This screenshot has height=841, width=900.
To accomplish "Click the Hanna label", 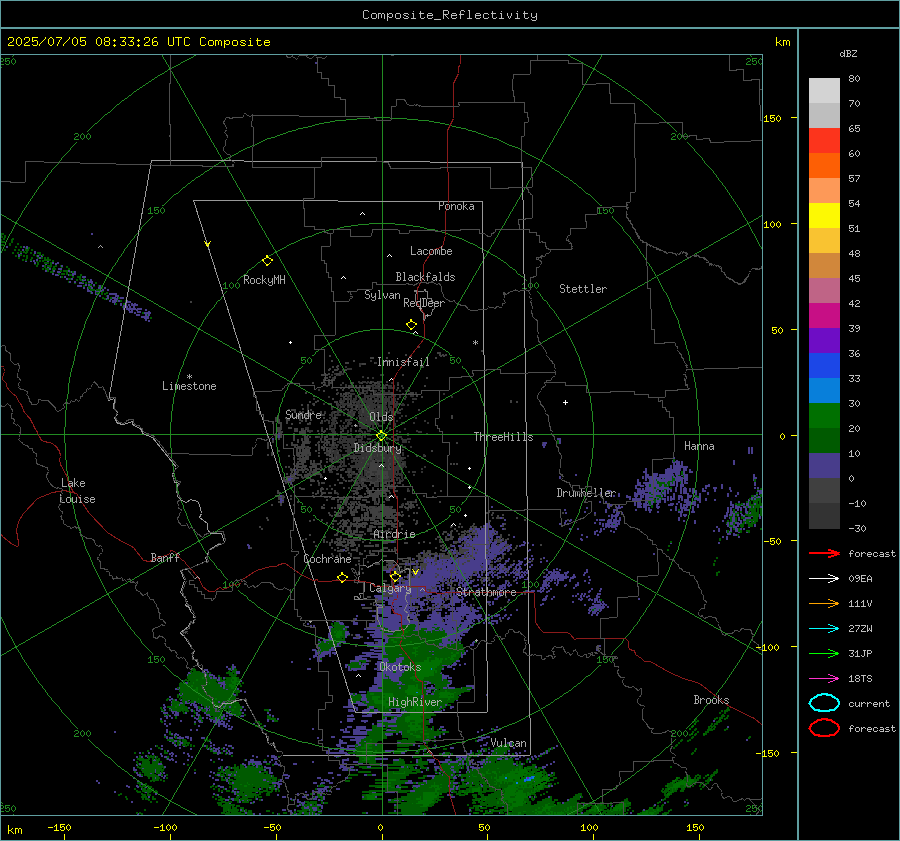I will click(699, 446).
